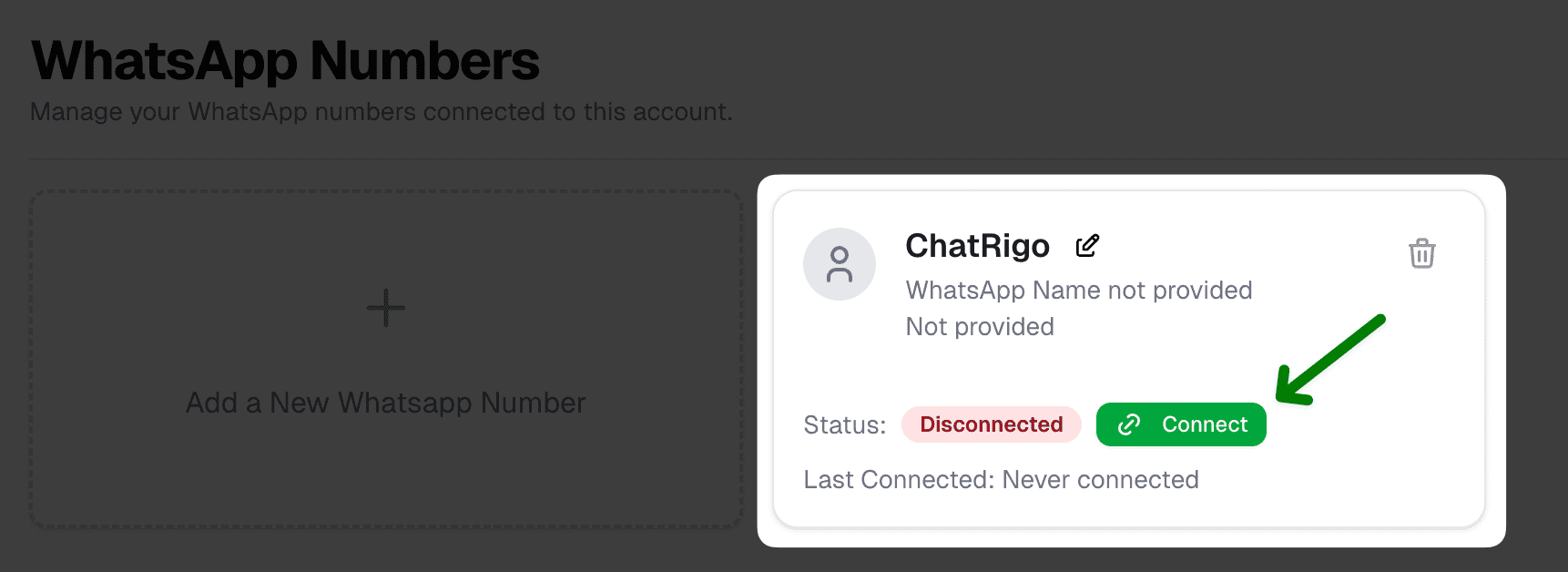Click the red Disconnected status badge
Screen dimensions: 1568x572
[991, 424]
